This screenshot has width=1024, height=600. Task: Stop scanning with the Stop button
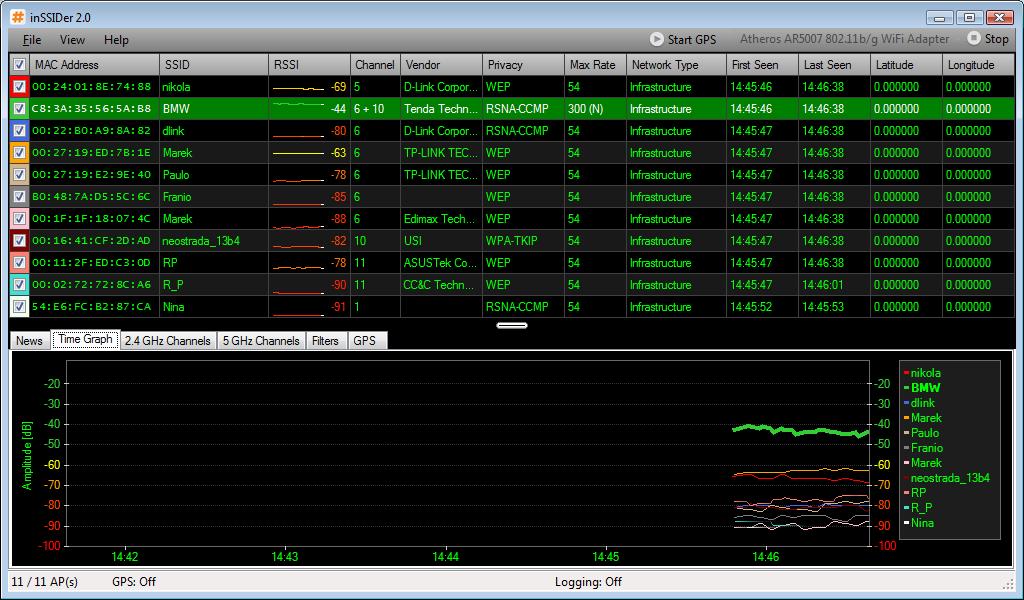coord(988,39)
